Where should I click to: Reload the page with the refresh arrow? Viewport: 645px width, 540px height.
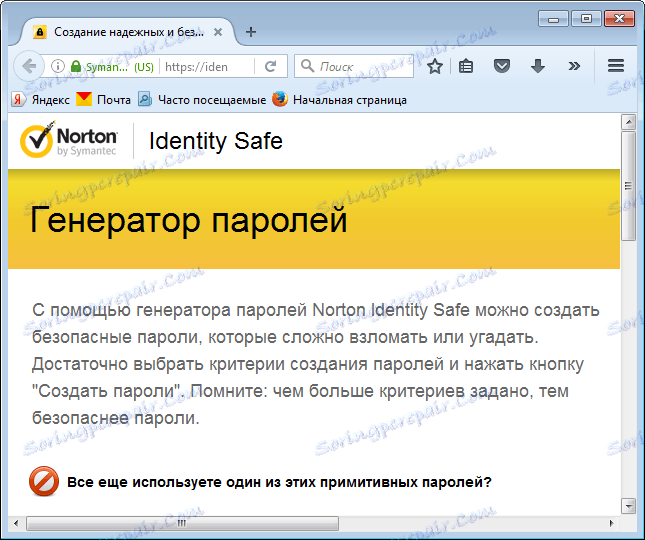coord(270,66)
